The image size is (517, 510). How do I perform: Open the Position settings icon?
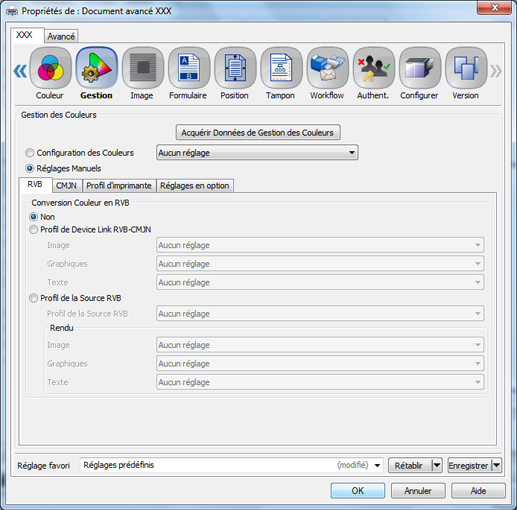[x=235, y=68]
